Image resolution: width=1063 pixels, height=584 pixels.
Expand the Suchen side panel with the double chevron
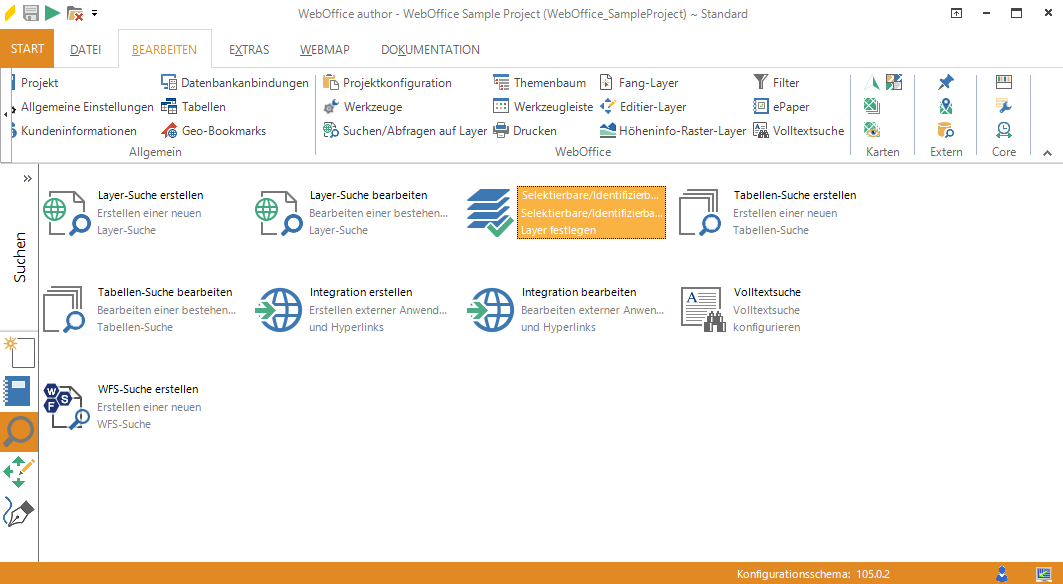click(28, 178)
